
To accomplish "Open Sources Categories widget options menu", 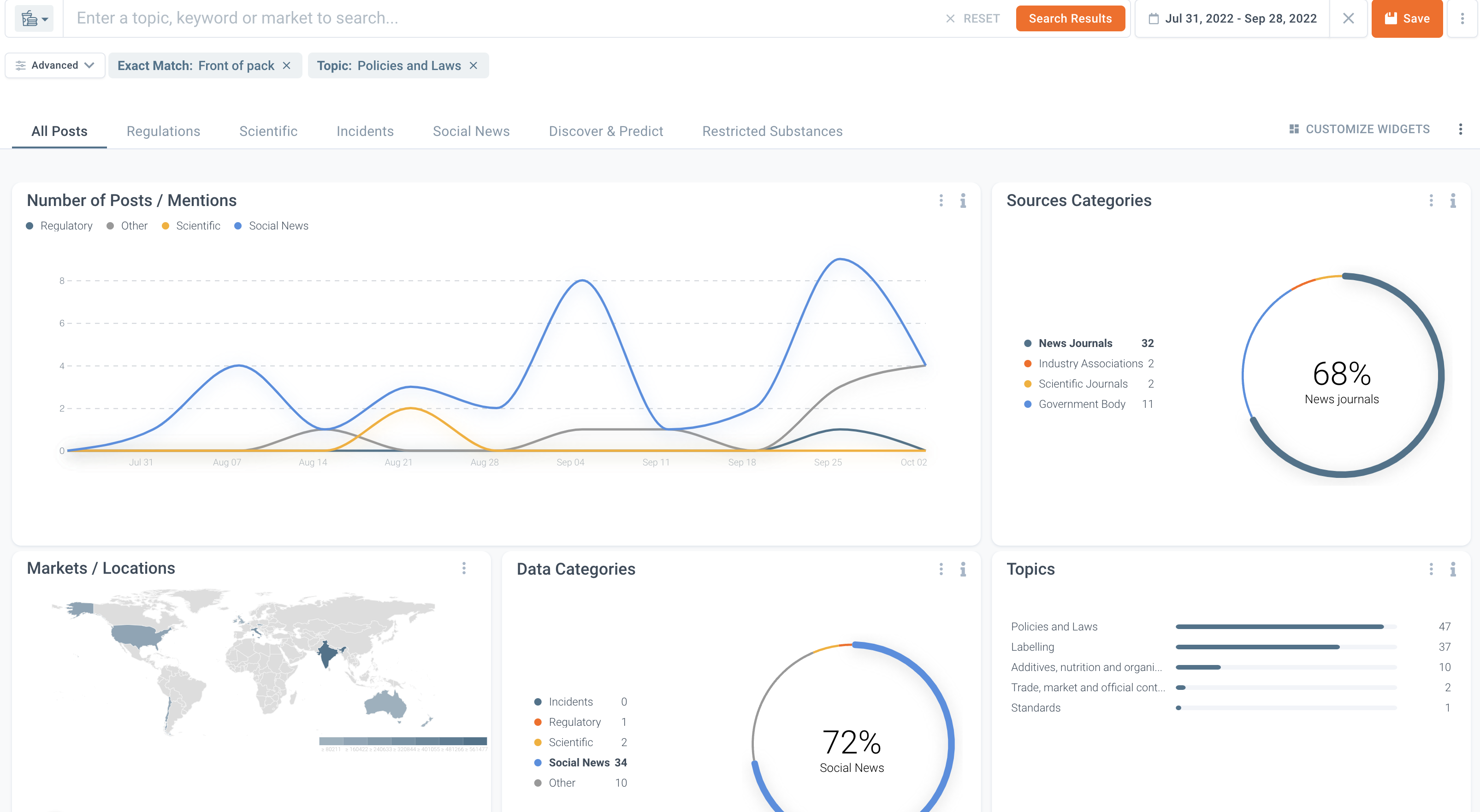I will pos(1431,200).
